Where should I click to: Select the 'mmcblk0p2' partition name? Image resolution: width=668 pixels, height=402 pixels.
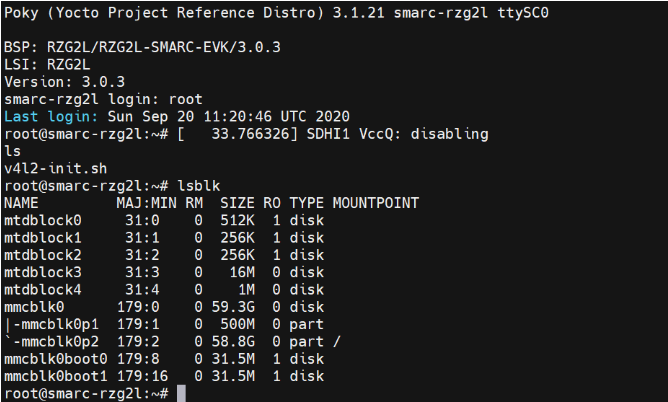[60, 342]
